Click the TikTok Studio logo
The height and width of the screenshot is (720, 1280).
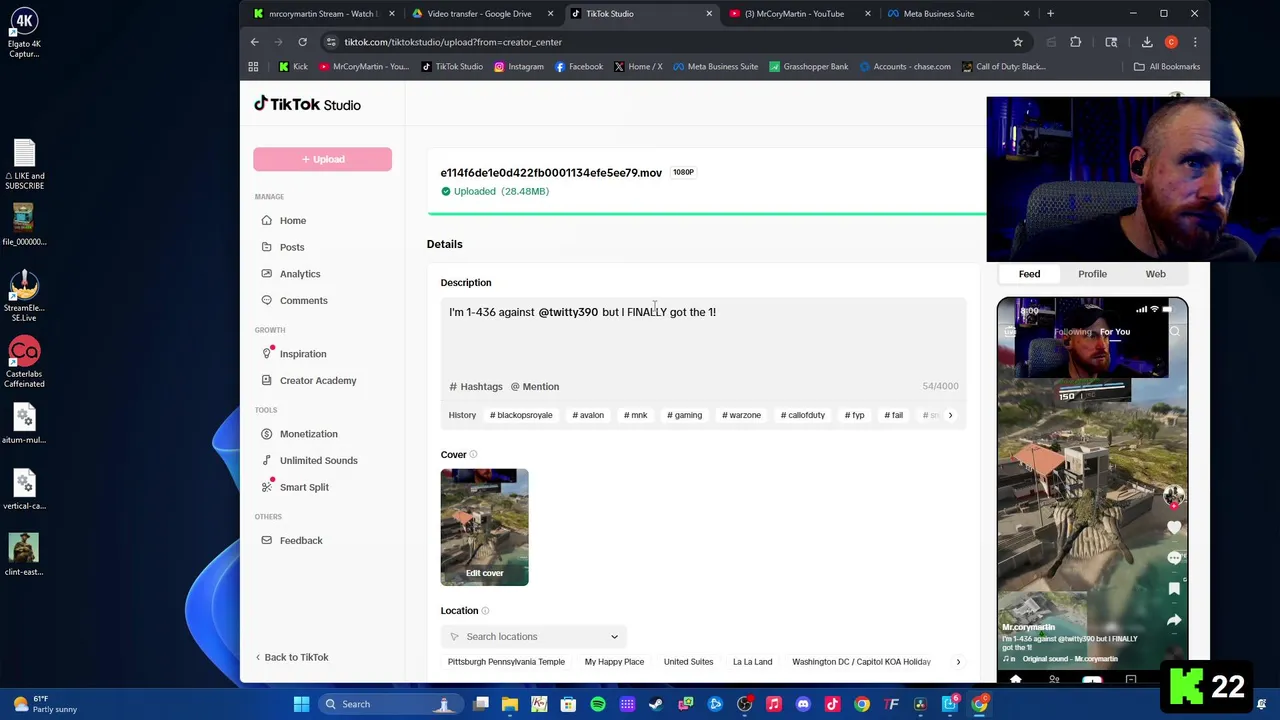pos(307,104)
